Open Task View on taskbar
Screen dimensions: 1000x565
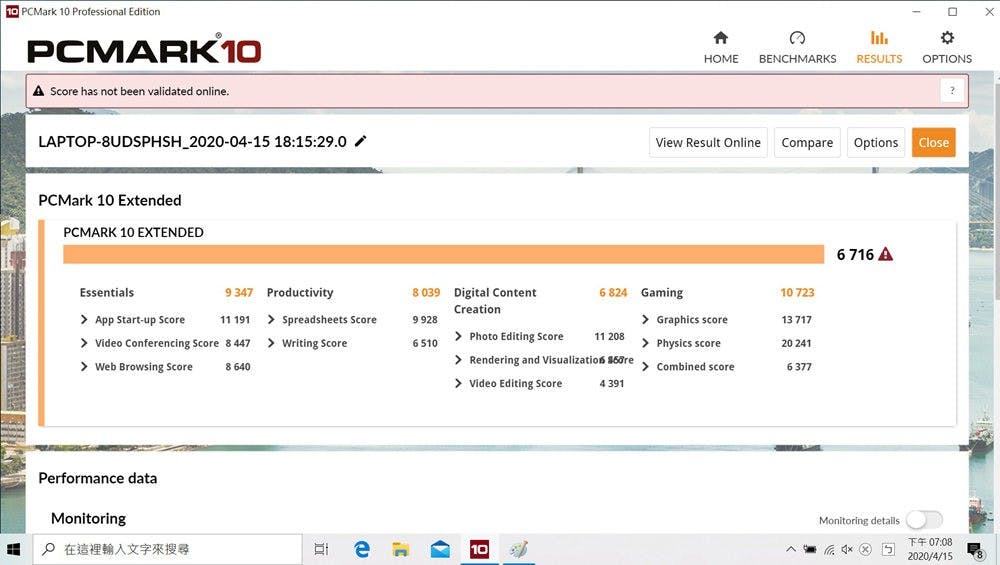coord(321,549)
